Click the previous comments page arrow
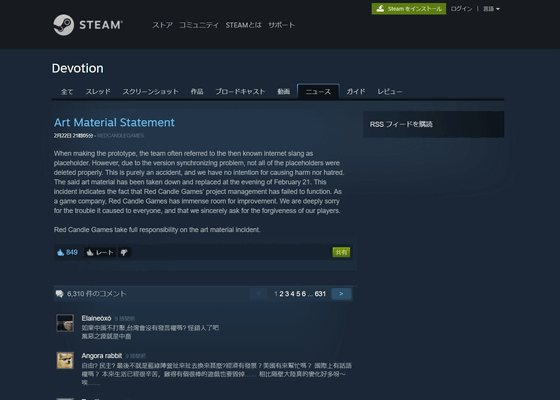Image resolution: width=560 pixels, height=400 pixels. 259,294
